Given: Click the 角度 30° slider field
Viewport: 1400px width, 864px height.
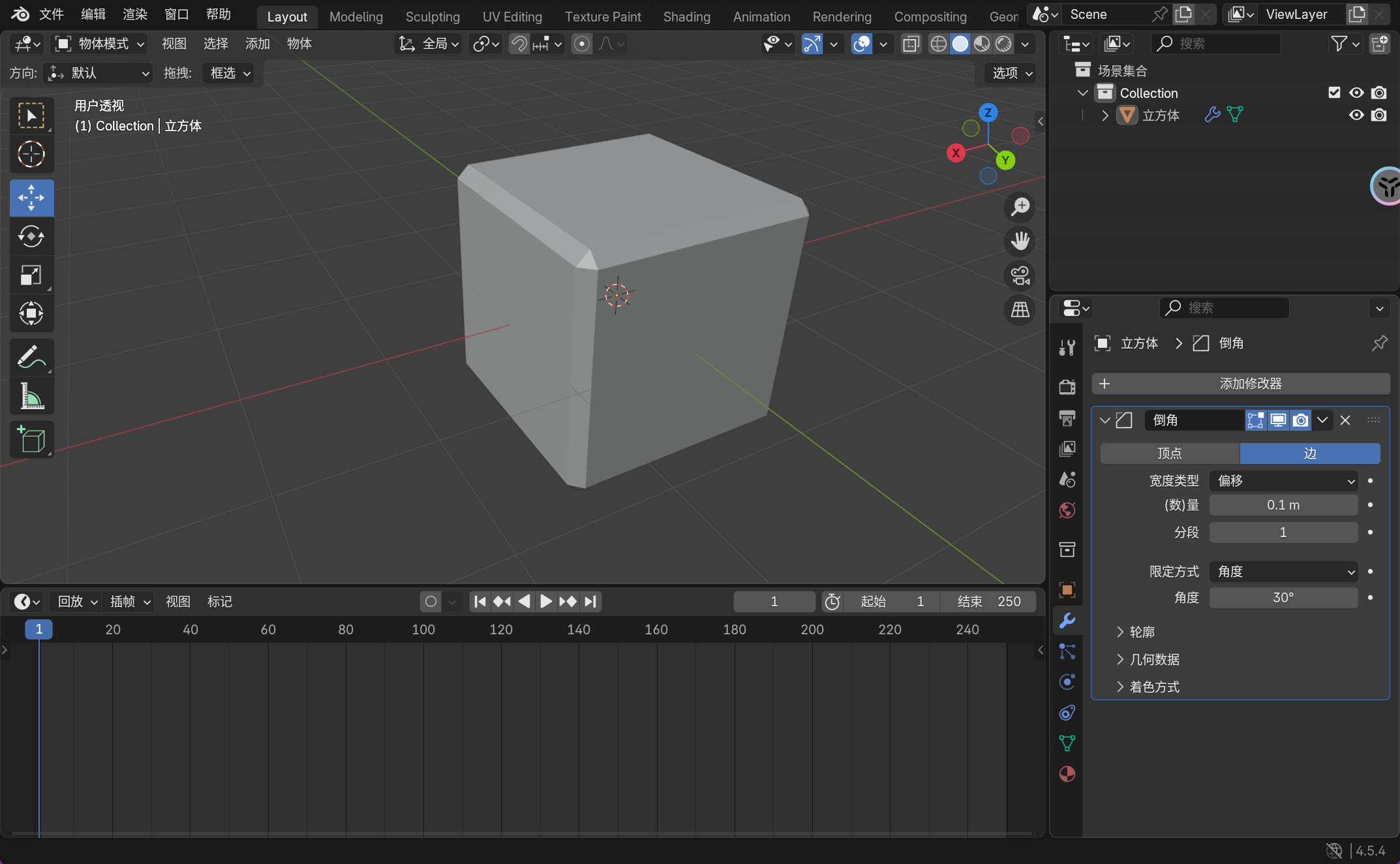Looking at the screenshot, I should point(1283,598).
